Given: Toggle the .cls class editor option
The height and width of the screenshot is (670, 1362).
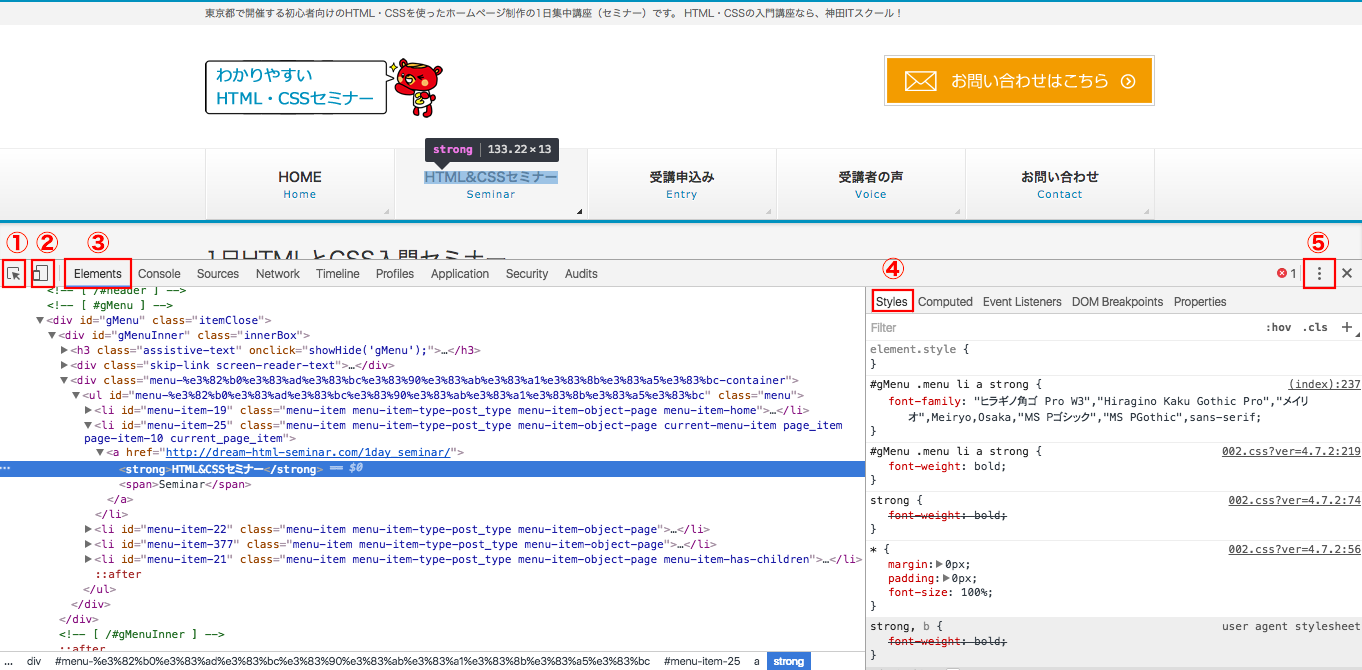Looking at the screenshot, I should (x=1315, y=327).
